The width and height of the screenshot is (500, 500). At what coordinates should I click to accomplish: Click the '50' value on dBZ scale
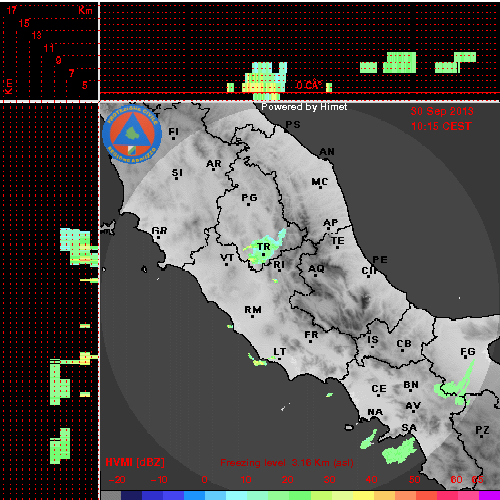pos(414,480)
